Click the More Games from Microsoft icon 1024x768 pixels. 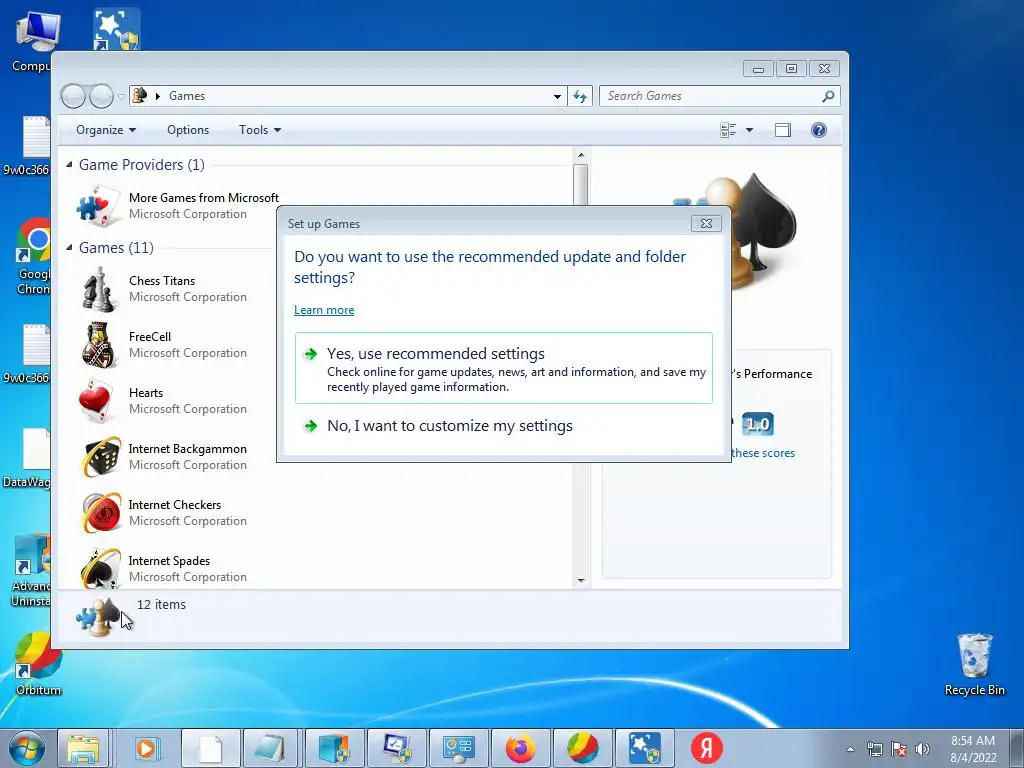click(98, 206)
